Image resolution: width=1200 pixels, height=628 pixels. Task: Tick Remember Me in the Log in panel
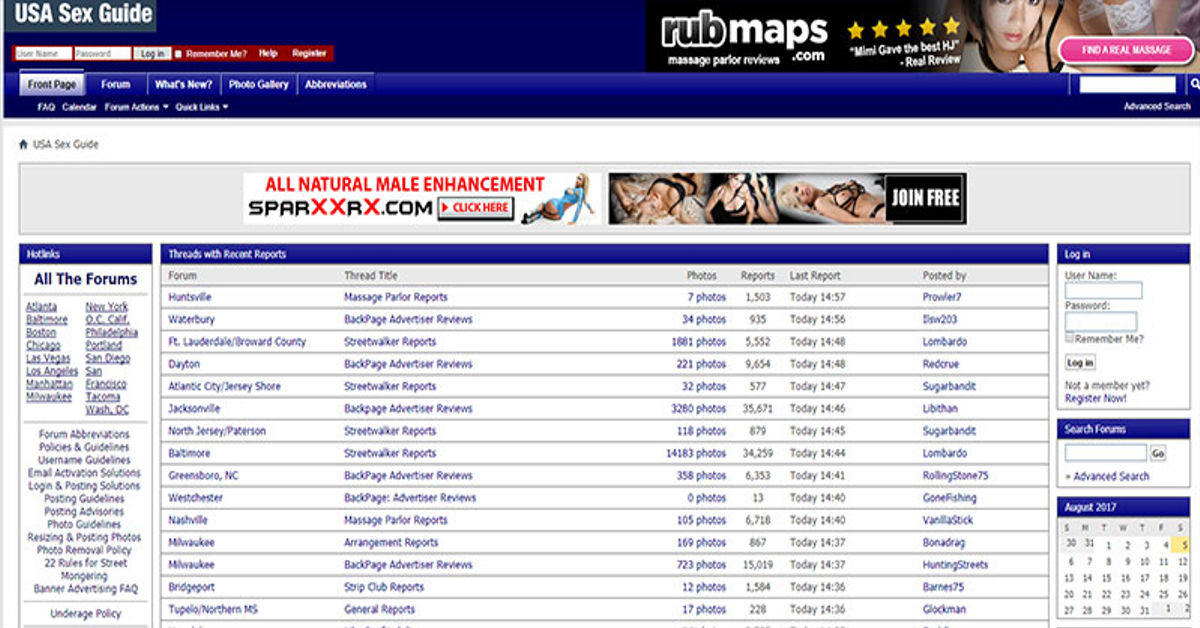1069,338
